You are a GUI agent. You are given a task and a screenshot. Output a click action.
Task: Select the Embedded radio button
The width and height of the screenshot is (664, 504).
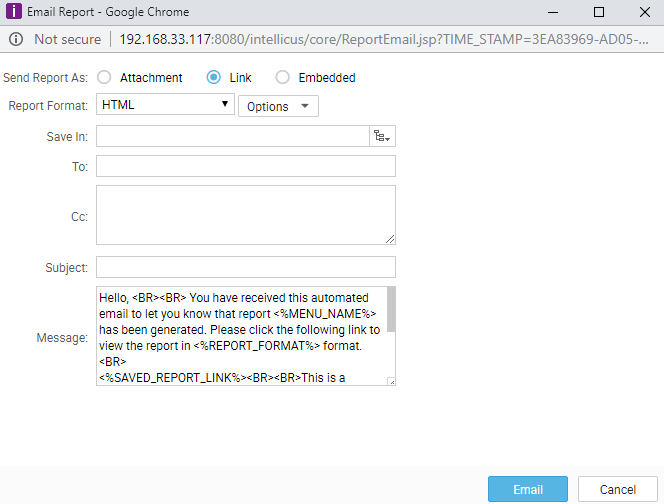[x=282, y=78]
